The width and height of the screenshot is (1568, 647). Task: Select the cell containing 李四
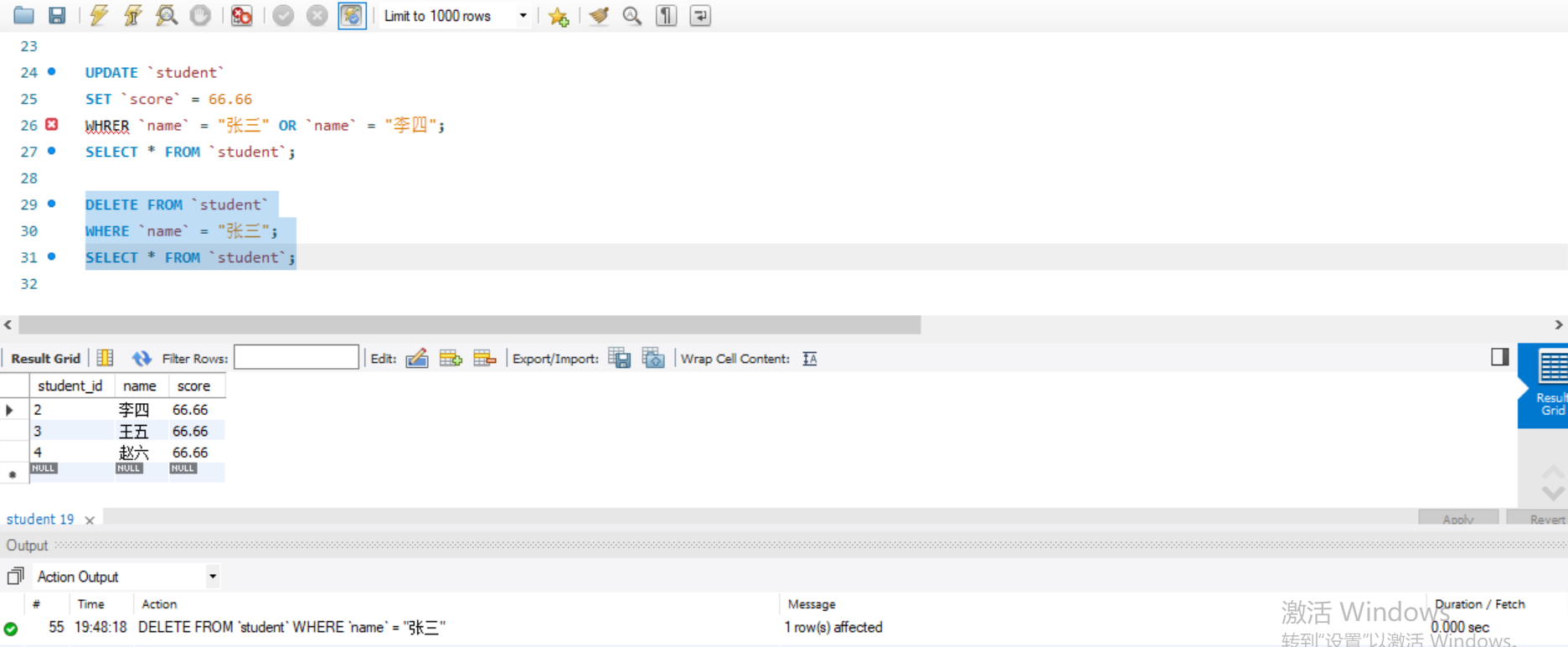coord(142,410)
